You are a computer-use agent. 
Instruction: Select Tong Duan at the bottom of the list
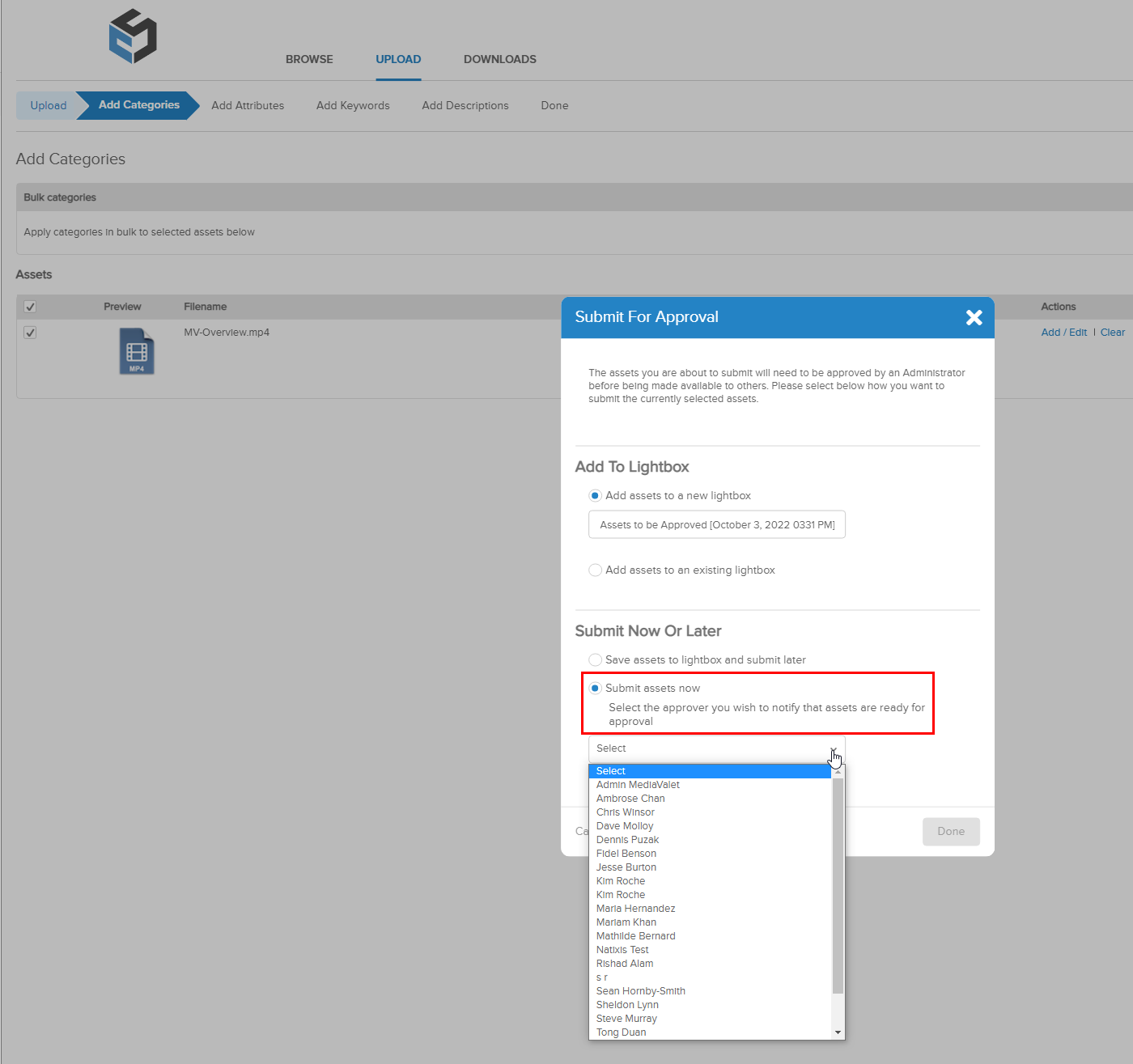point(622,1032)
